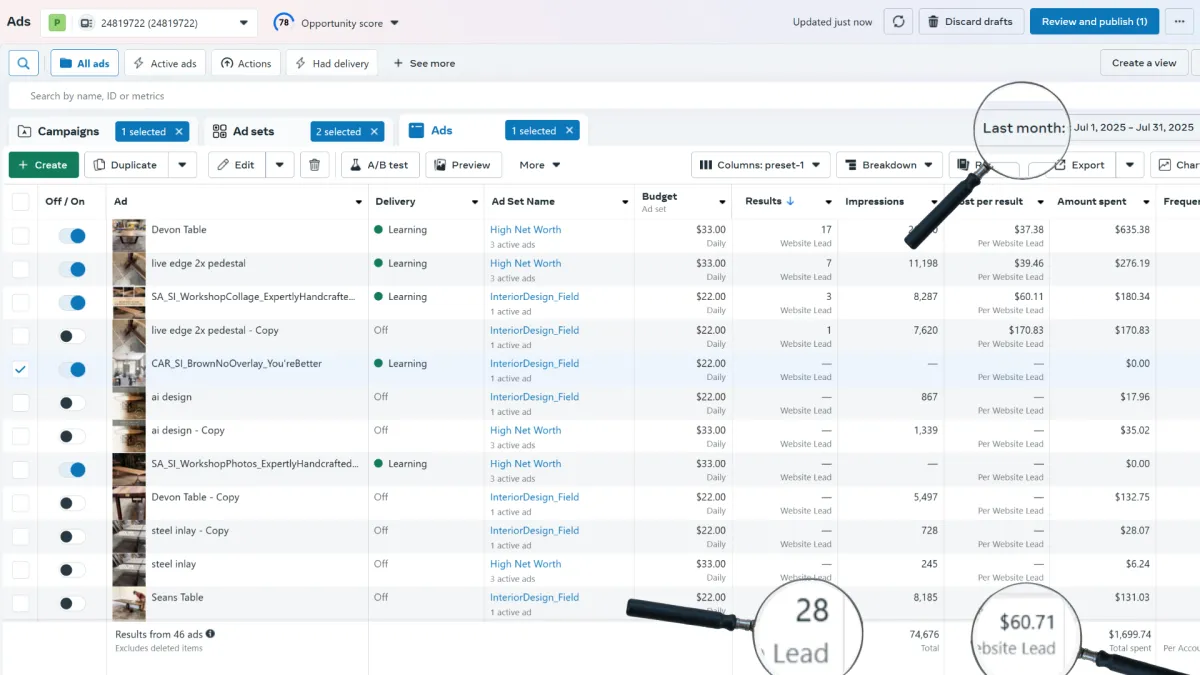Clear the Campaigns '1 selected' filter
Image resolution: width=1200 pixels, height=675 pixels.
pyautogui.click(x=180, y=132)
